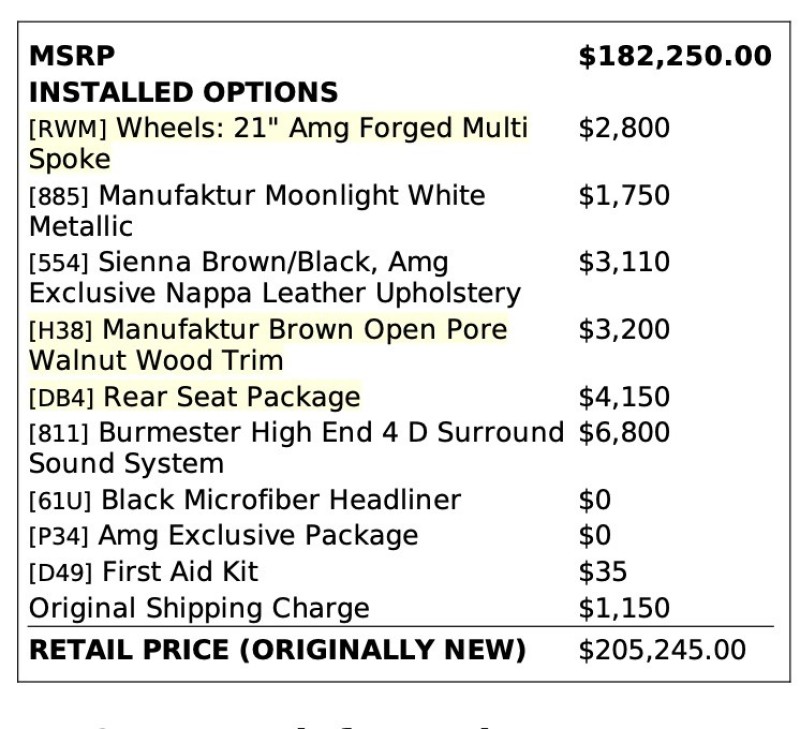Click the $2,800 wheels price
The width and height of the screenshot is (800, 729).
624,128
